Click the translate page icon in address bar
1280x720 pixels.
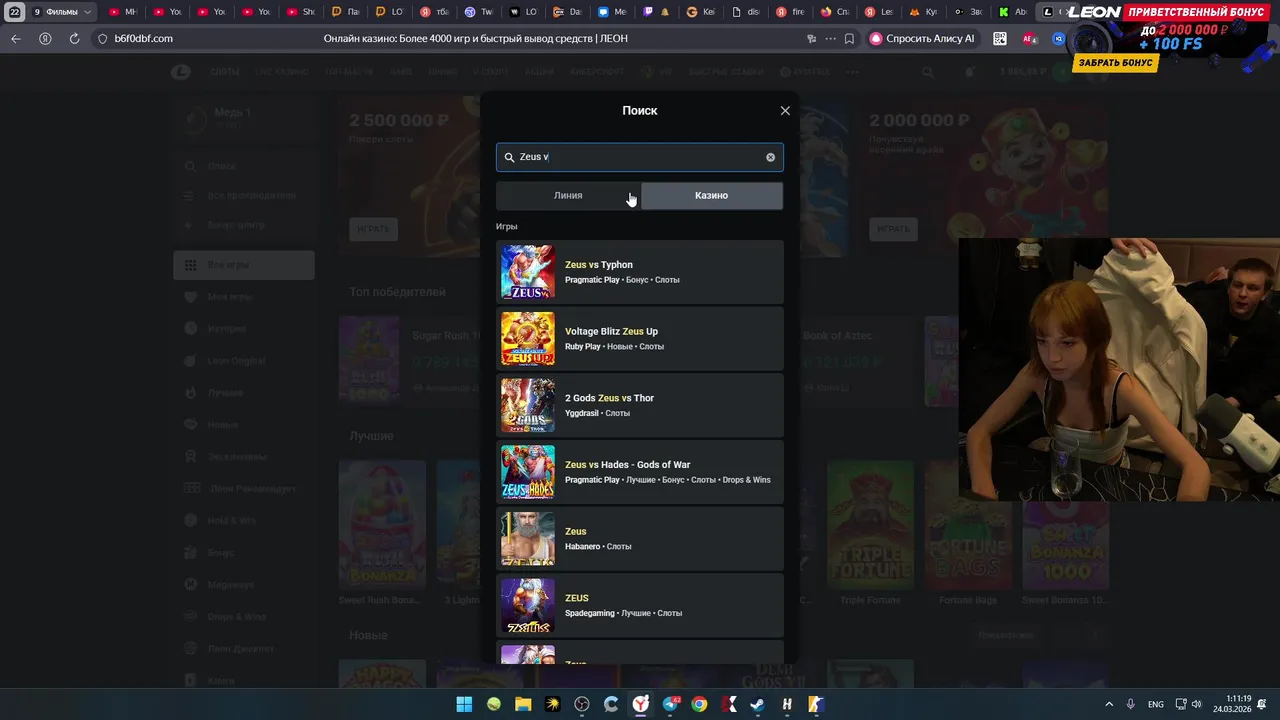pyautogui.click(x=812, y=38)
